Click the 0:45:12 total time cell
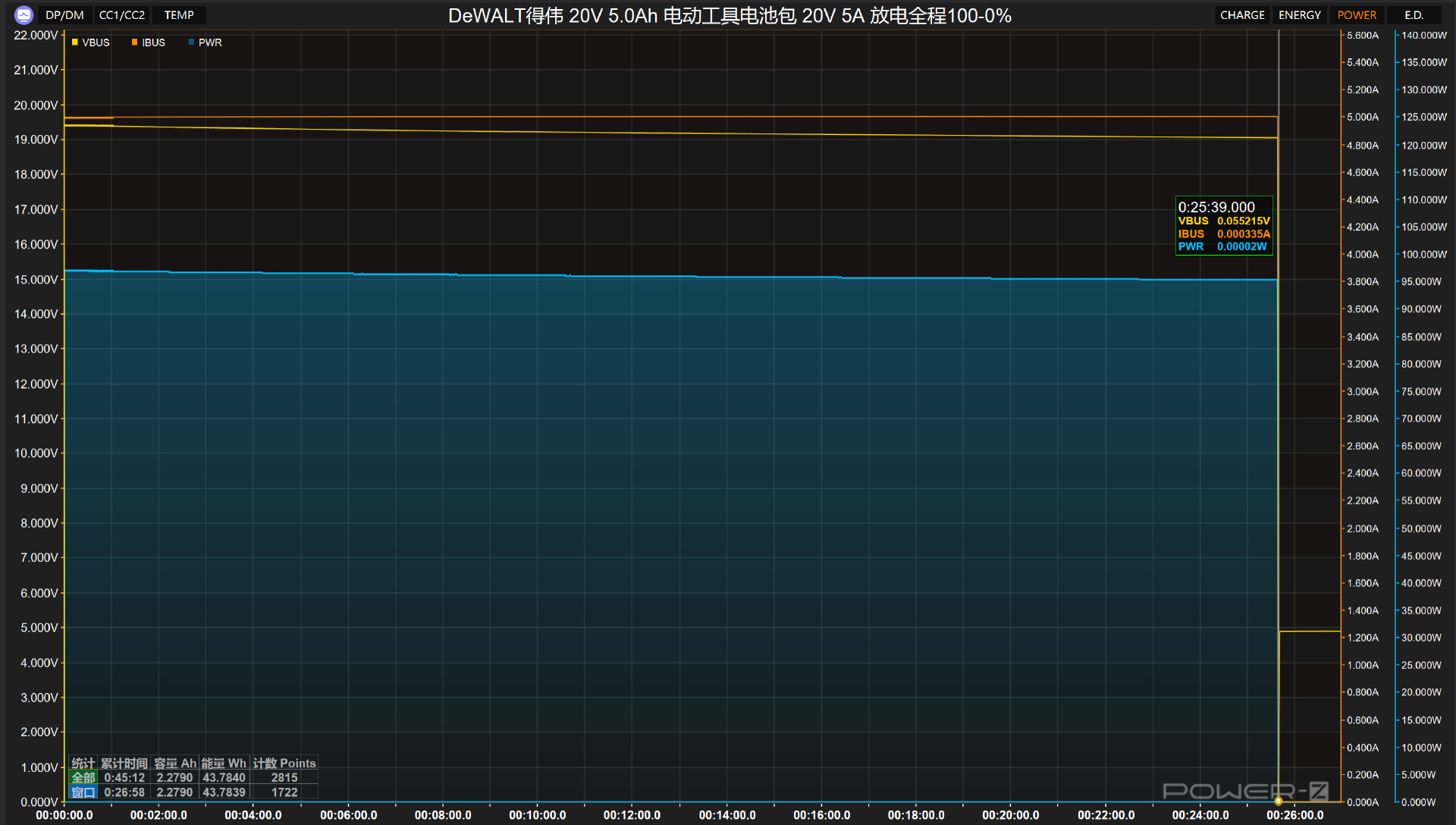 click(x=124, y=777)
